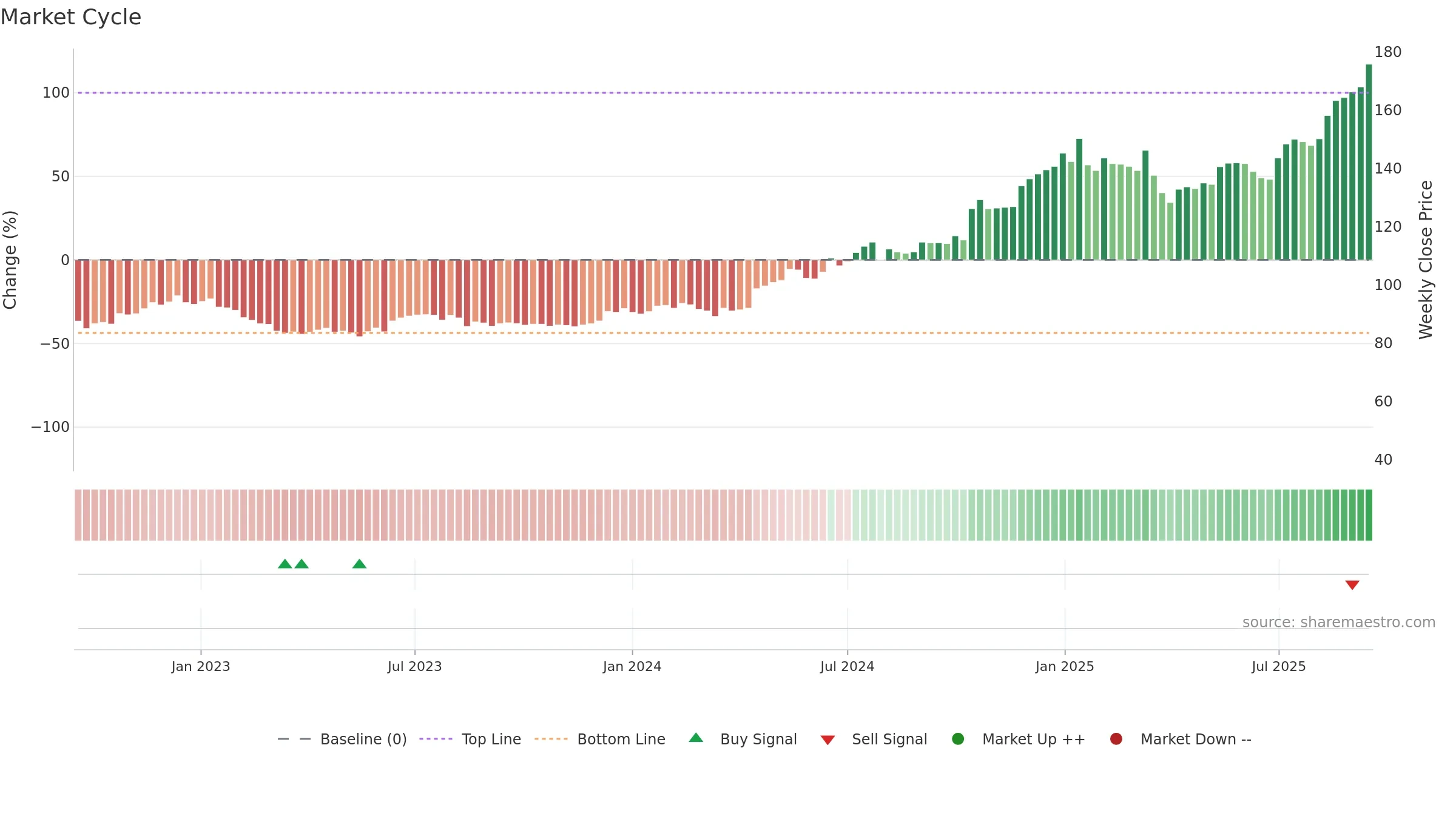Click the green Buy Signal triangle in the legend

click(696, 738)
